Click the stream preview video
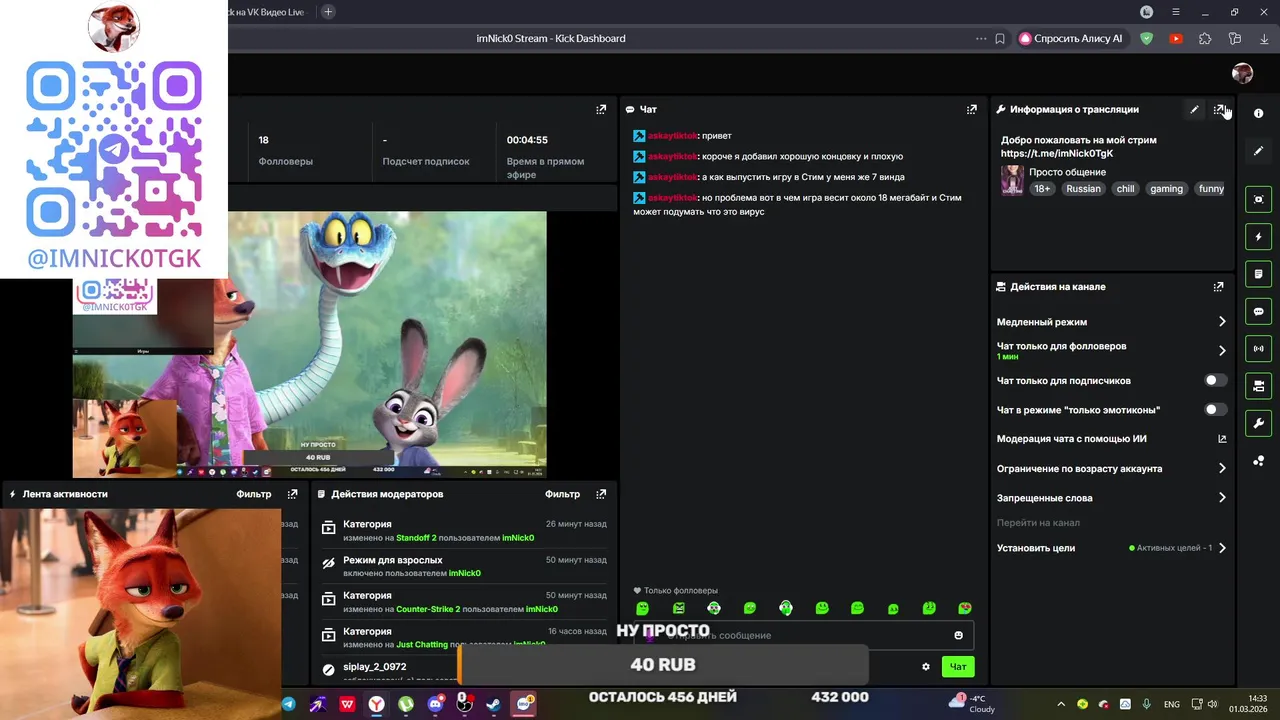The image size is (1280, 720). click(310, 344)
